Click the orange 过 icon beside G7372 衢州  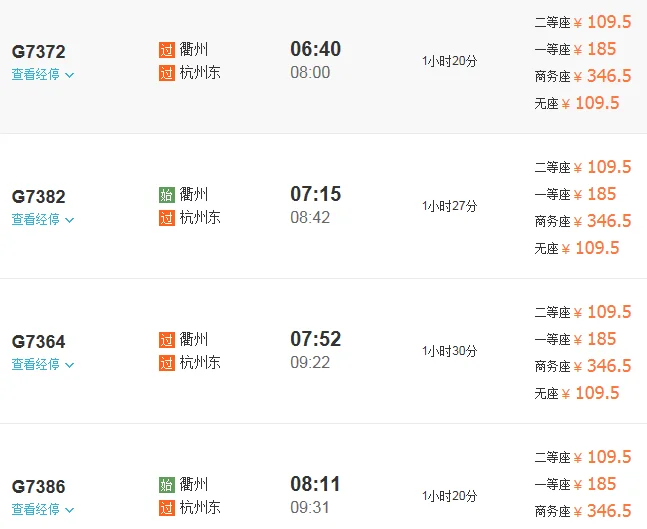click(x=166, y=50)
